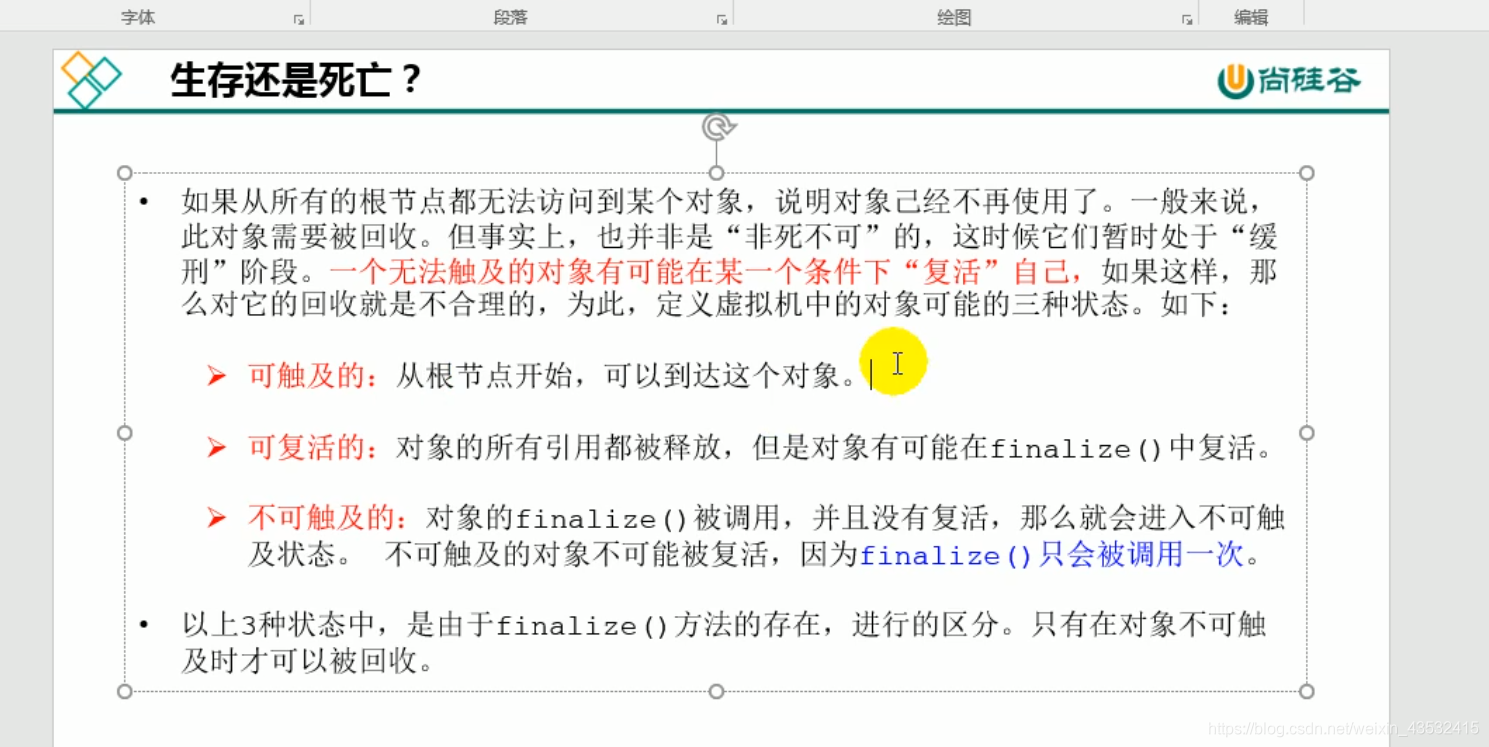Click the text 对象的所有引用都被释放
The height and width of the screenshot is (747, 1489).
pos(558,448)
